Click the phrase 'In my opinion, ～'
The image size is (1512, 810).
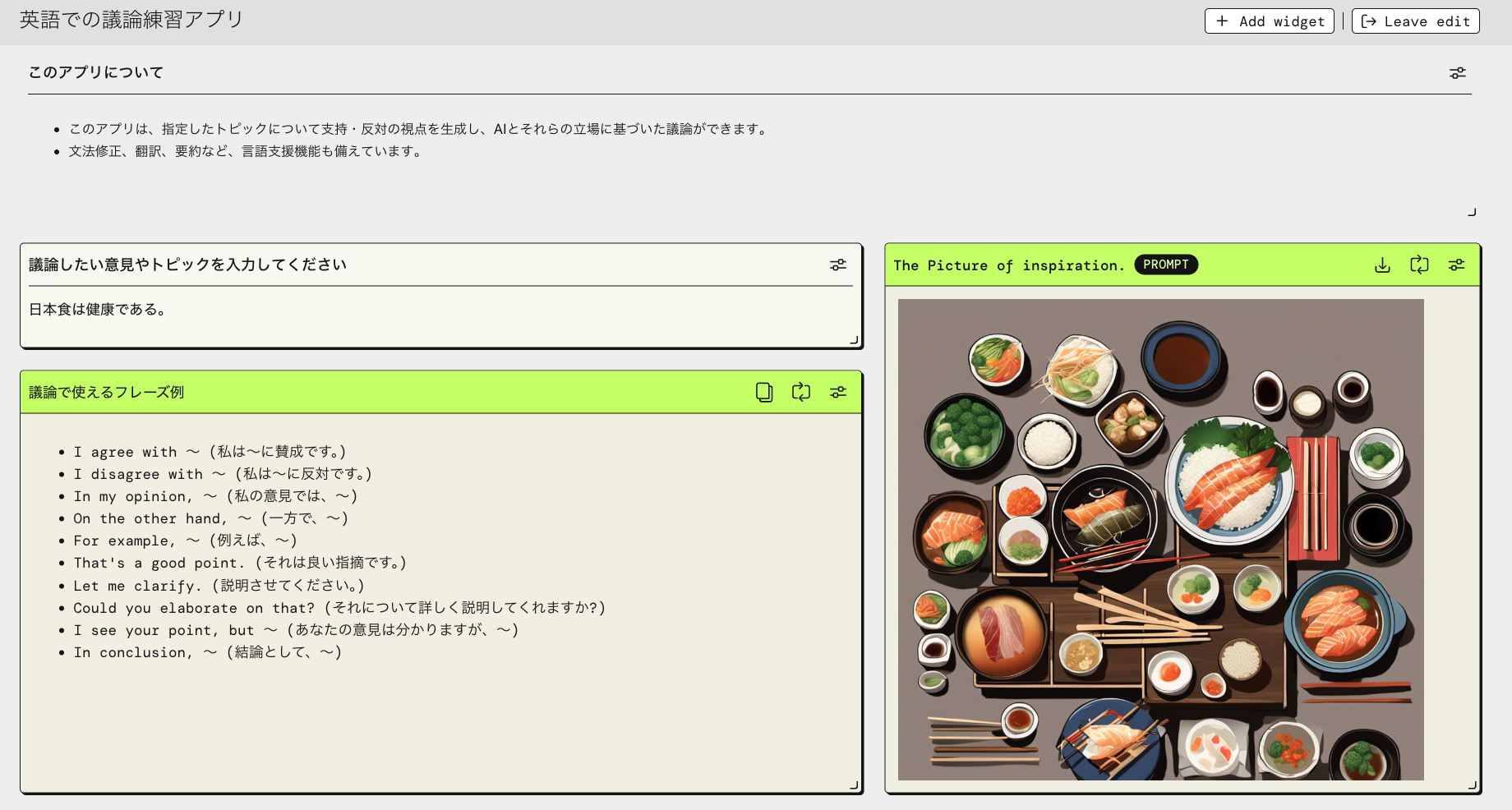(x=145, y=496)
